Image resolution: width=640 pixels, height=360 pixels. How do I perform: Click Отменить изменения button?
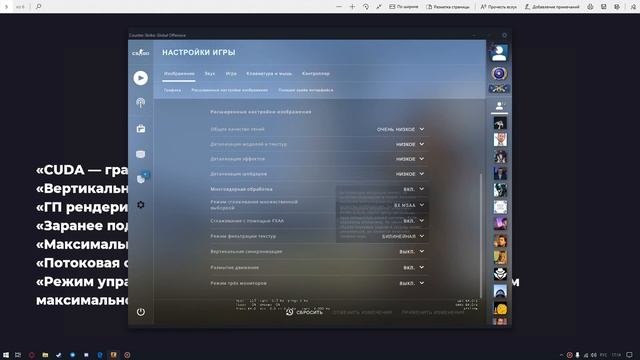[x=362, y=312]
